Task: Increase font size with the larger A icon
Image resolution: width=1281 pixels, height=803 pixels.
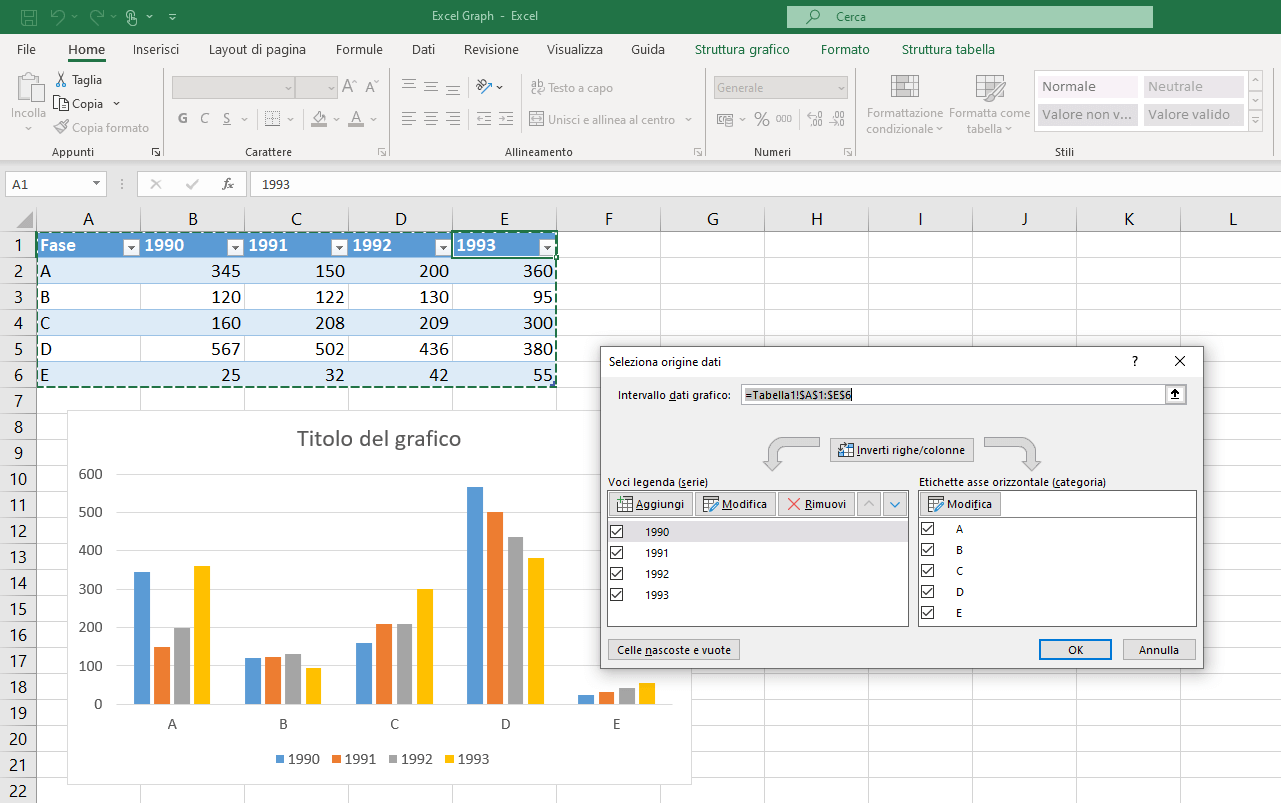Action: (x=349, y=87)
